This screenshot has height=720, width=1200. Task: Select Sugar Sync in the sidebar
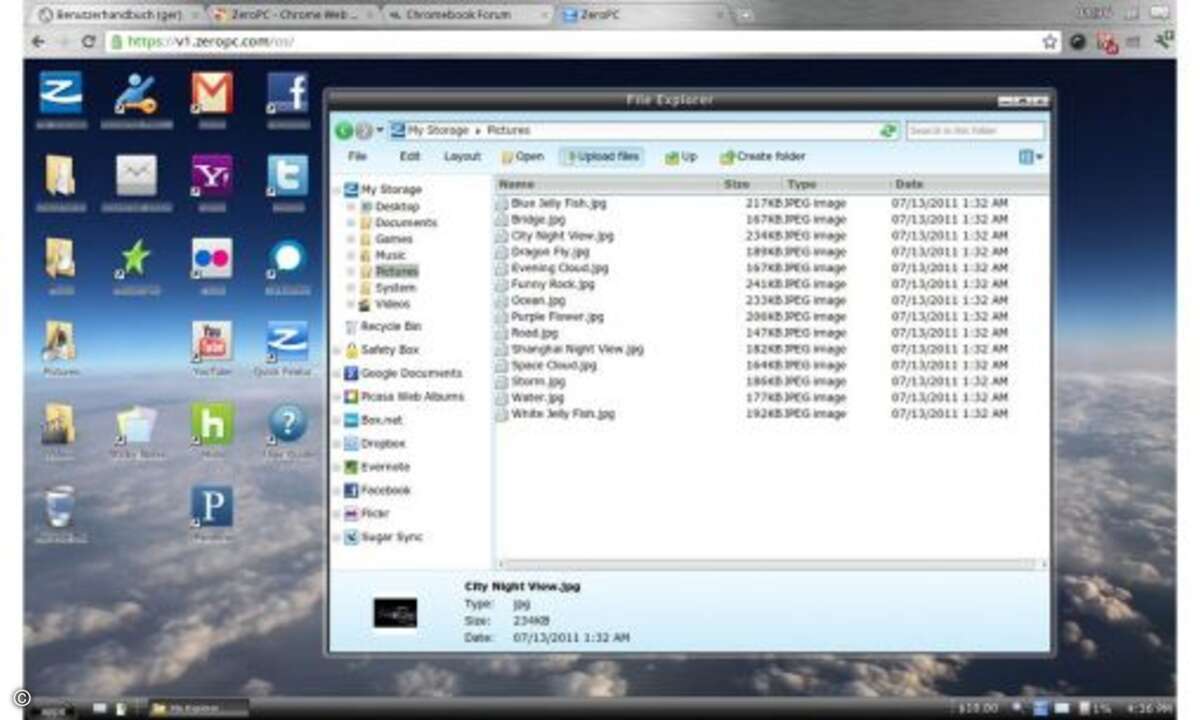[x=383, y=537]
